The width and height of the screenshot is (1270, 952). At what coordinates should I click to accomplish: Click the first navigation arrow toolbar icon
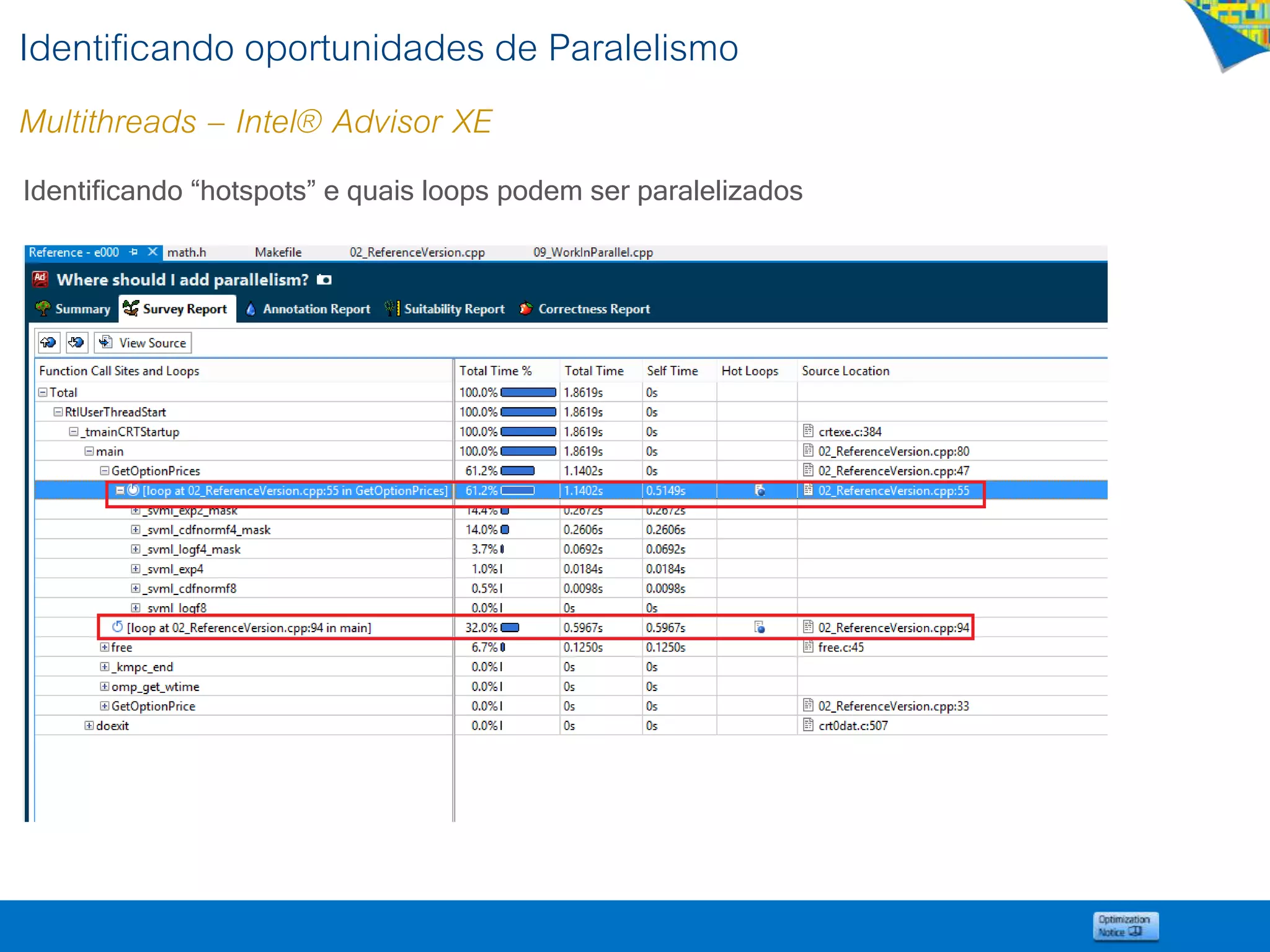point(48,342)
